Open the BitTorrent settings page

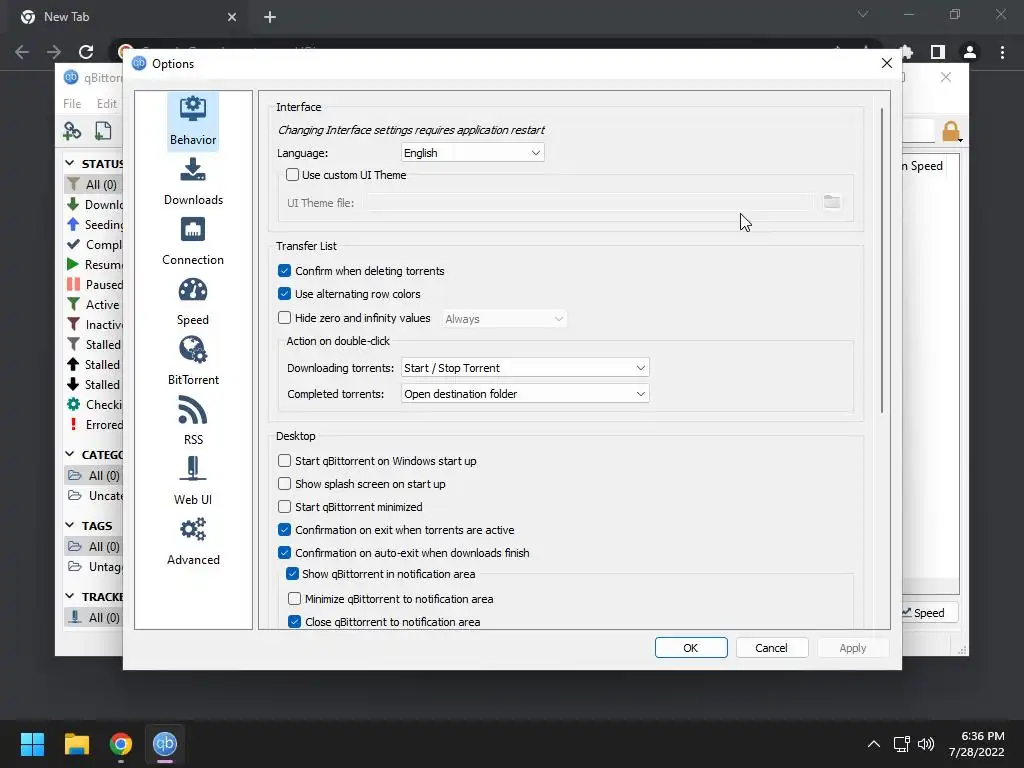[x=193, y=362]
